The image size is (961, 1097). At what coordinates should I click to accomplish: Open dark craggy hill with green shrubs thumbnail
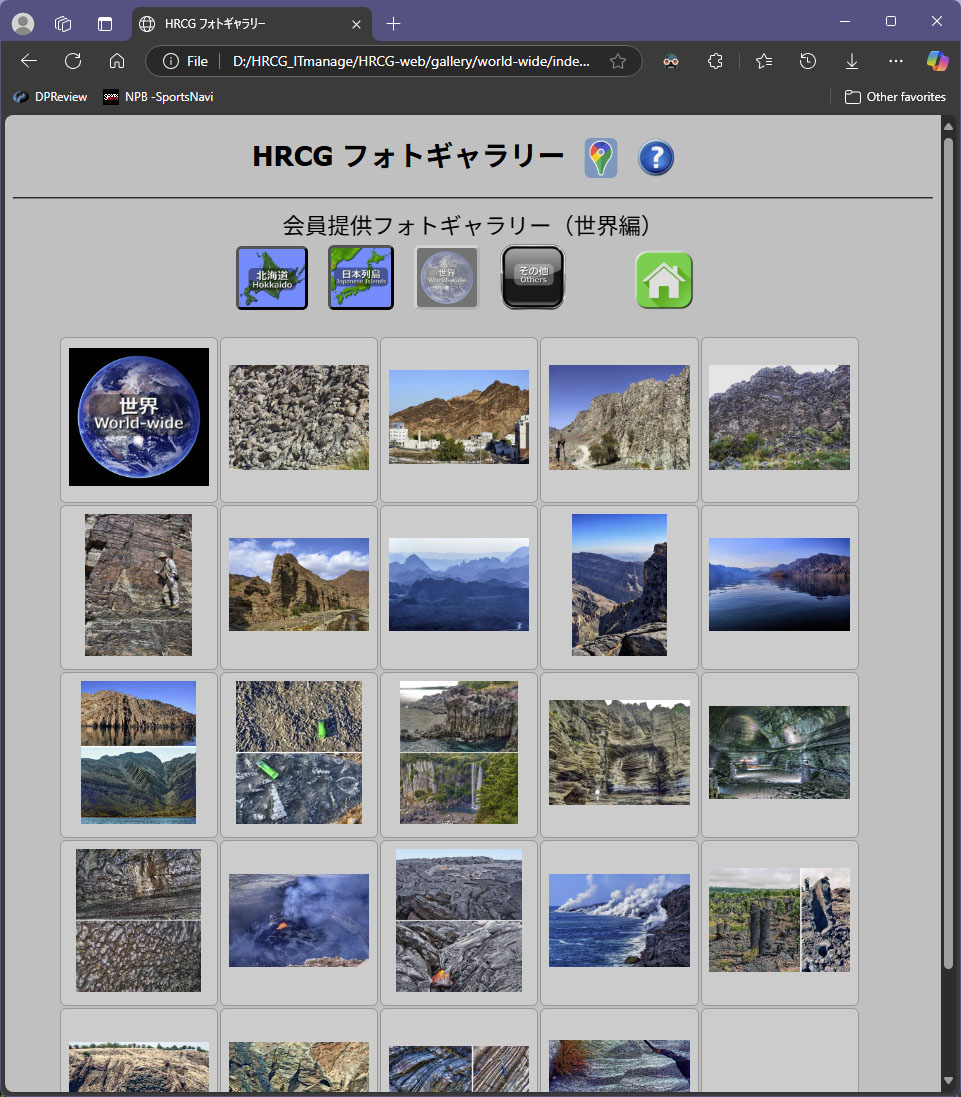click(x=779, y=417)
